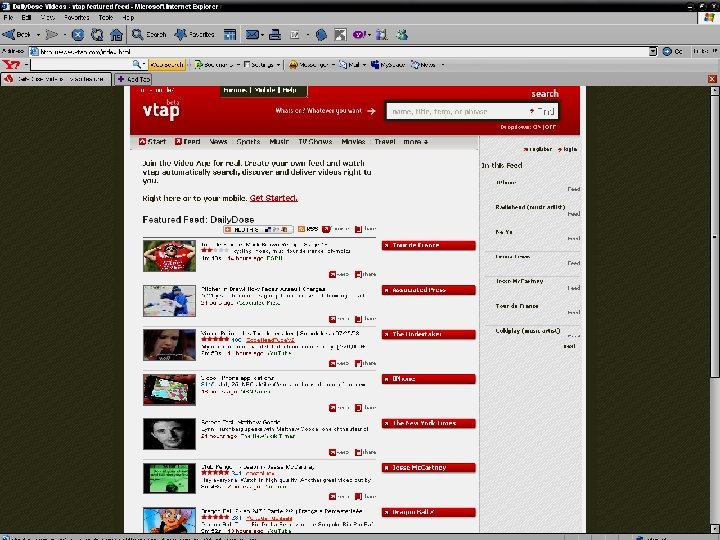The image size is (720, 540).
Task: Click the Web Search button on Yahoo toolbar
Action: pyautogui.click(x=167, y=65)
